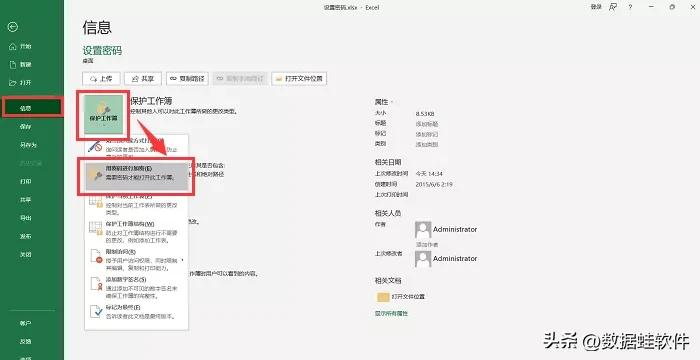Choose 另存为 (Save As) in the sidebar
Viewport: 700px width, 360px height.
click(28, 145)
